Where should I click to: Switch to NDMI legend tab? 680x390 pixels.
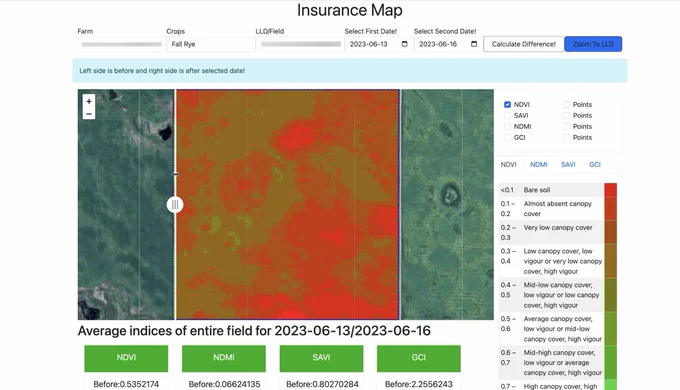pos(539,164)
